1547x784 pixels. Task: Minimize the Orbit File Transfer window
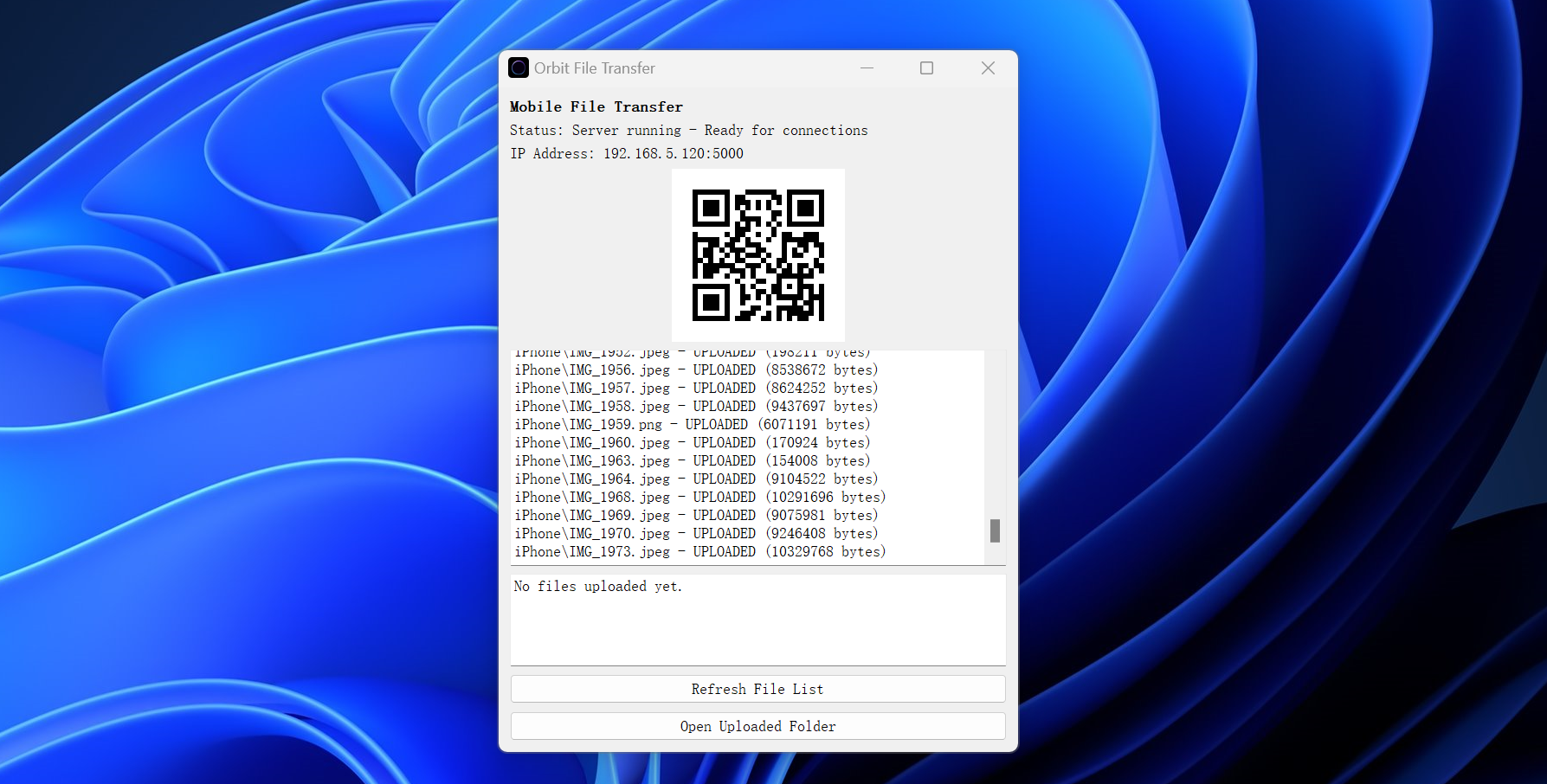867,67
